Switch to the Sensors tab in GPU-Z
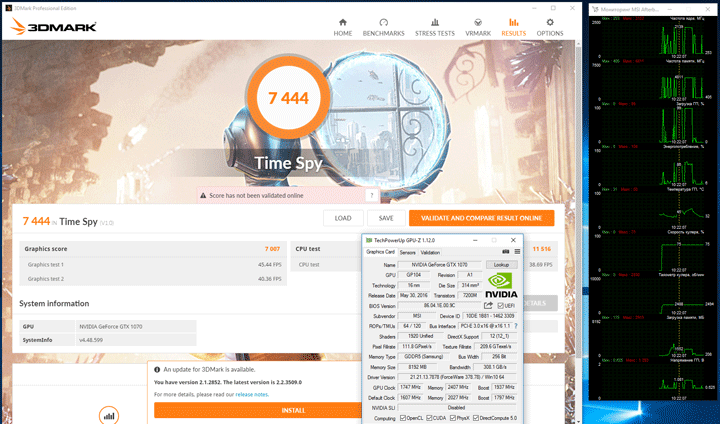The width and height of the screenshot is (720, 424). pos(407,252)
